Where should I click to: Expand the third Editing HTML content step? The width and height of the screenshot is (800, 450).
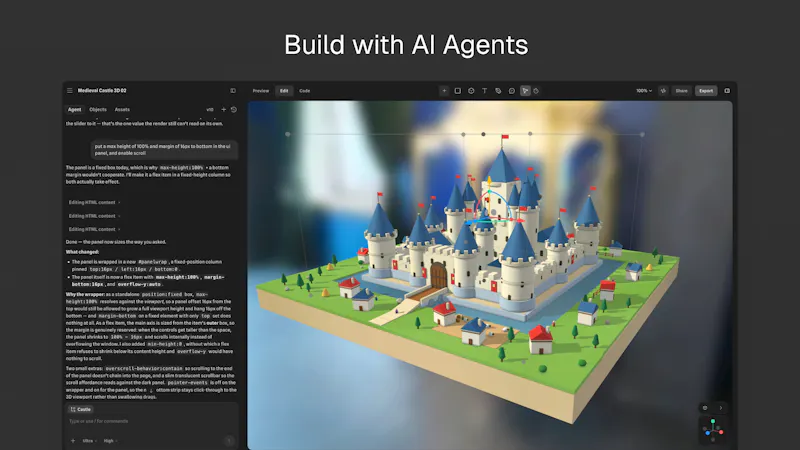94,229
